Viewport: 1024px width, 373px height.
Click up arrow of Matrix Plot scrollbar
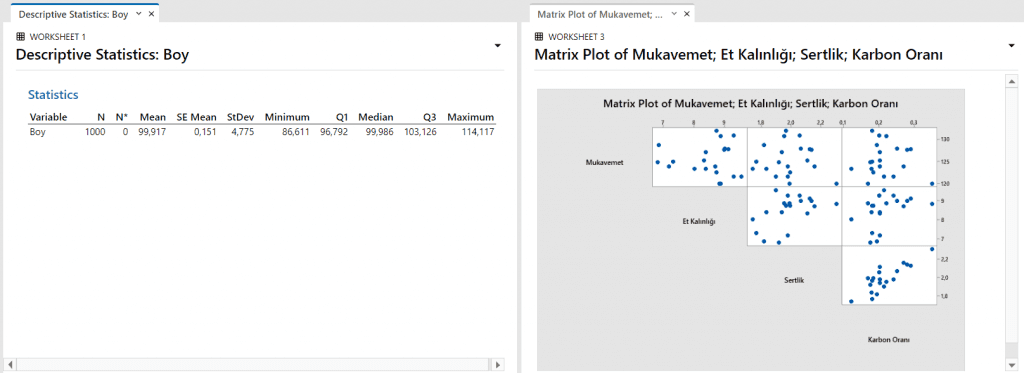coord(1012,82)
